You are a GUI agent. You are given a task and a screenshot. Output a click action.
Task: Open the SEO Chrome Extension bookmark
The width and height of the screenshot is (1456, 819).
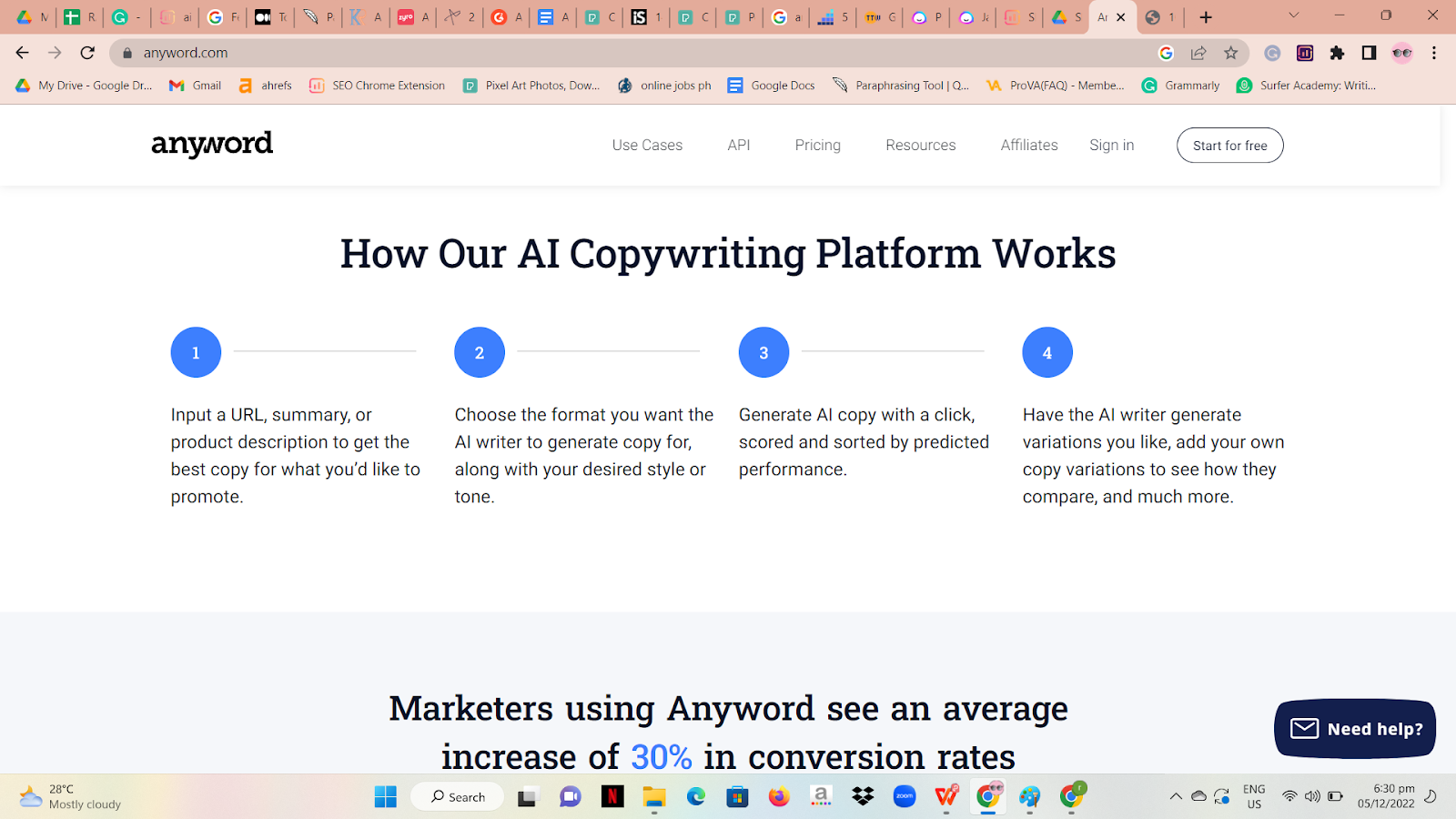[x=378, y=86]
